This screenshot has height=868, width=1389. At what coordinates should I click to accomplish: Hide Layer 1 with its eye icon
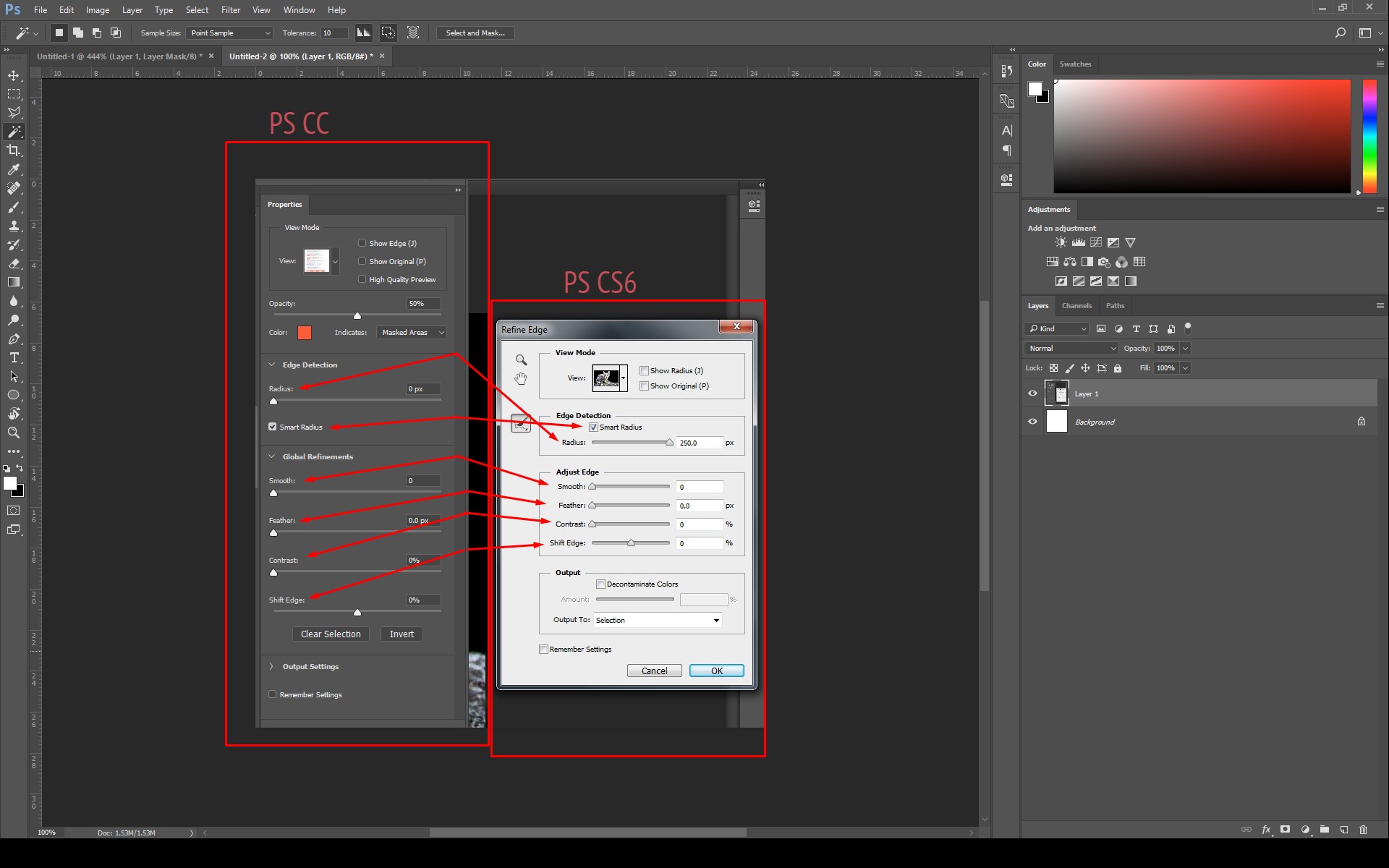click(x=1032, y=393)
